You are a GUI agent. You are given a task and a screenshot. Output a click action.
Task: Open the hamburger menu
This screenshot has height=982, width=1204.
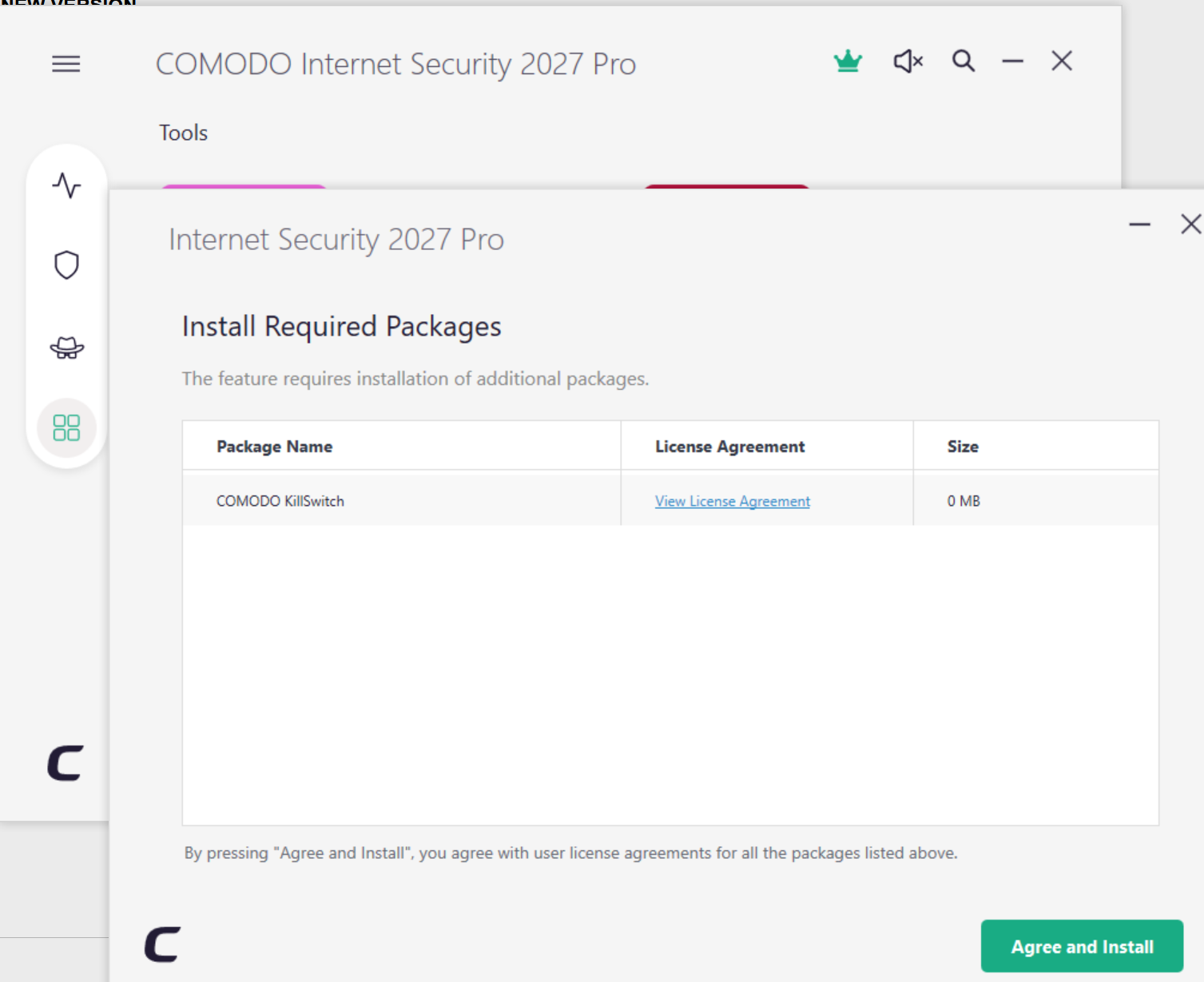(x=66, y=64)
